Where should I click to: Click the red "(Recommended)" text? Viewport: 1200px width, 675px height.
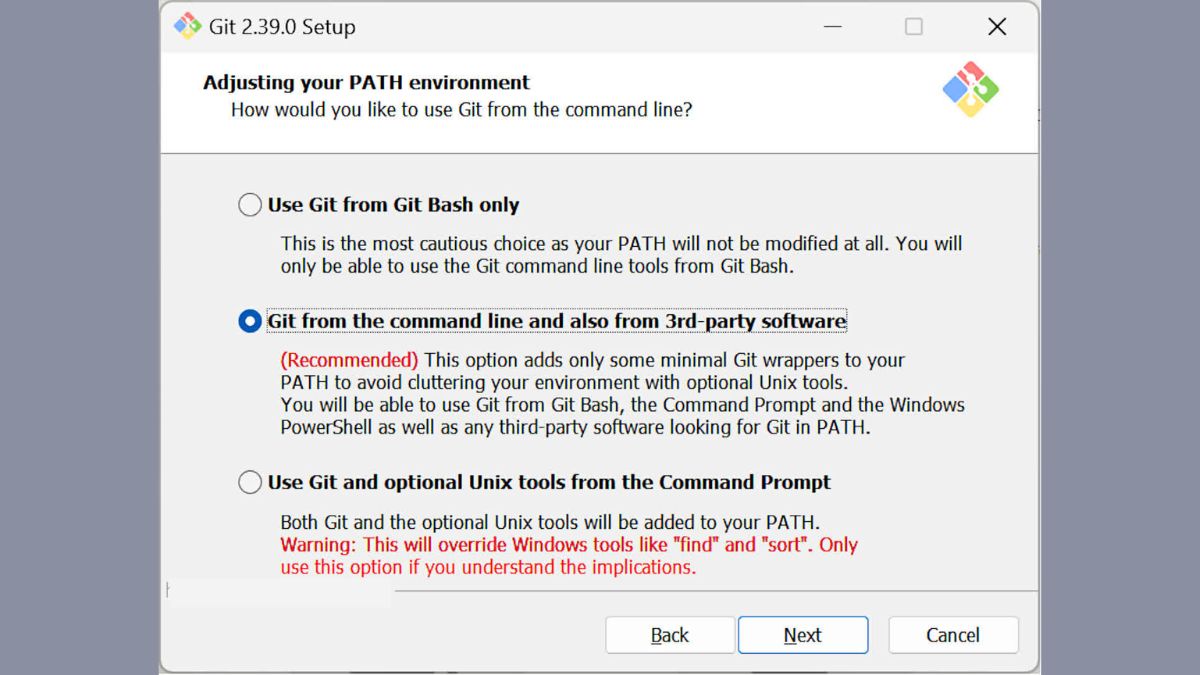[349, 360]
